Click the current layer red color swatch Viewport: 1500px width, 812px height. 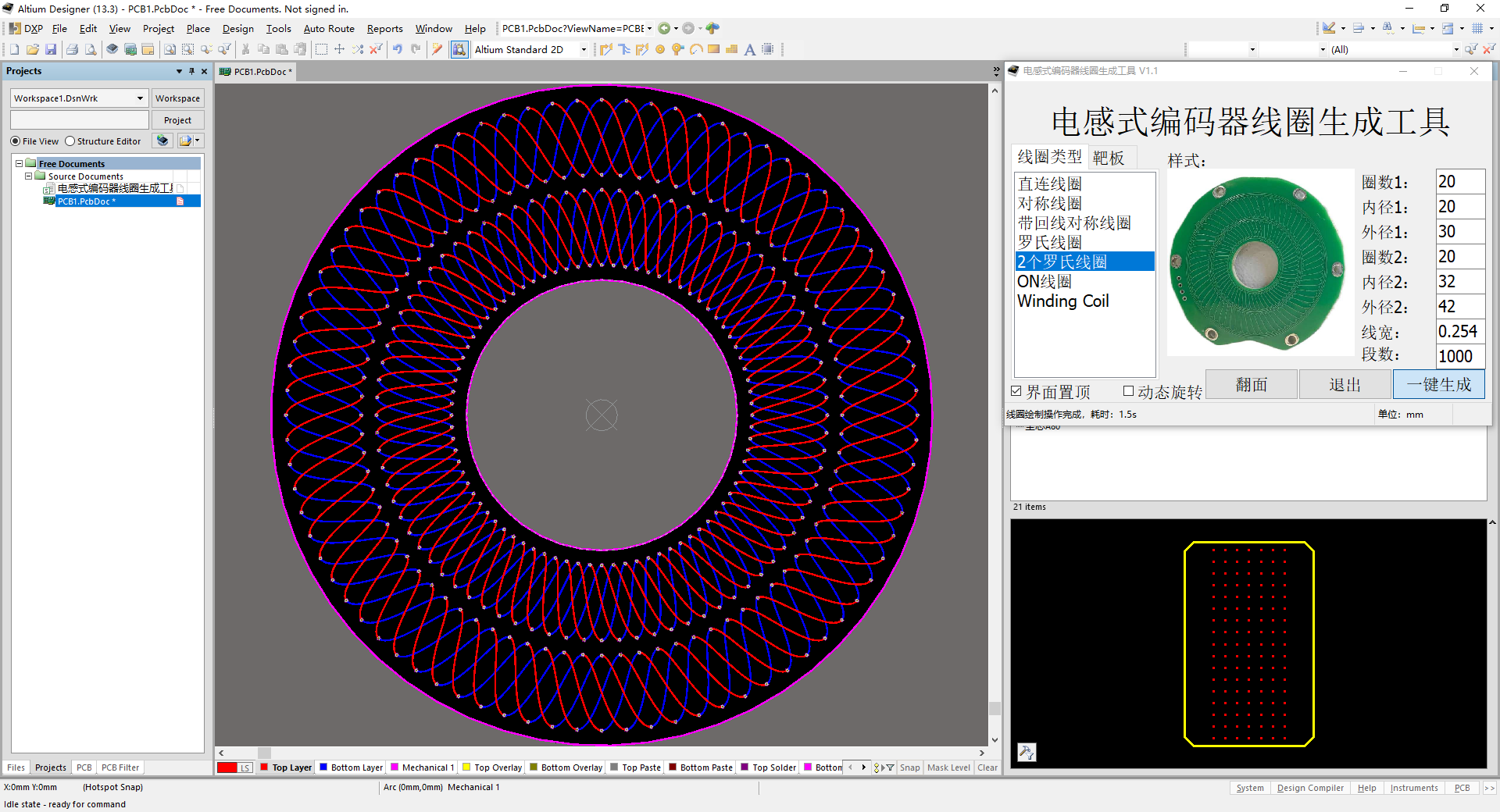point(227,767)
